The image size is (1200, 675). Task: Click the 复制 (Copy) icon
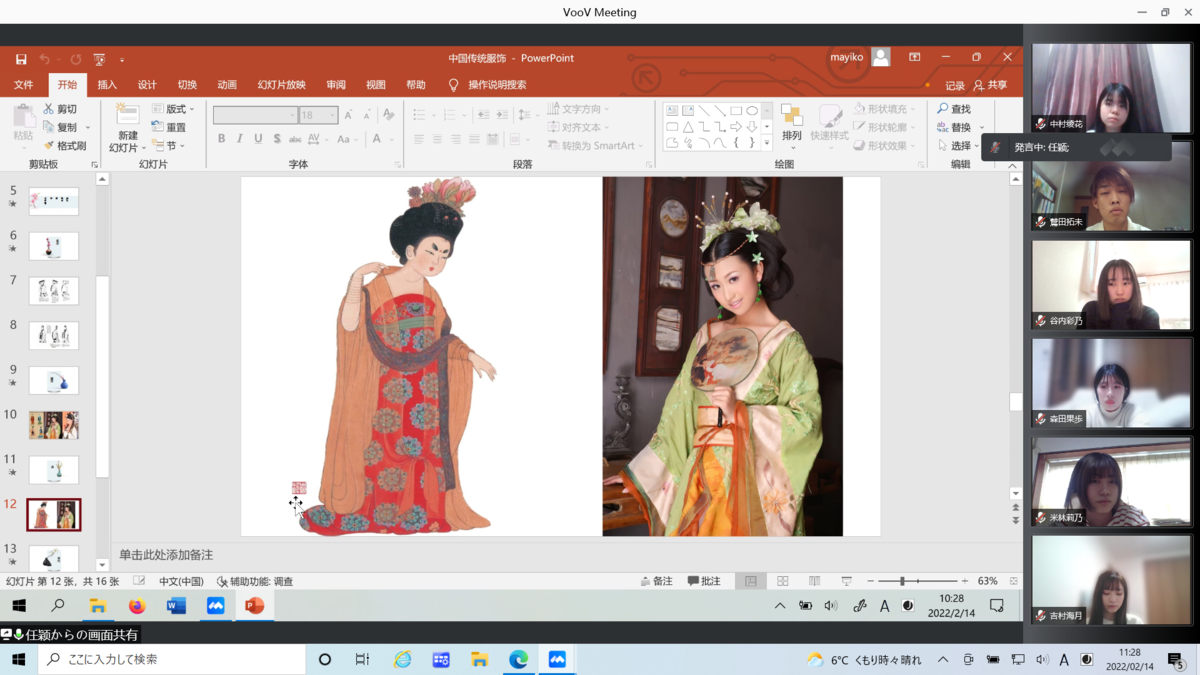tap(48, 127)
